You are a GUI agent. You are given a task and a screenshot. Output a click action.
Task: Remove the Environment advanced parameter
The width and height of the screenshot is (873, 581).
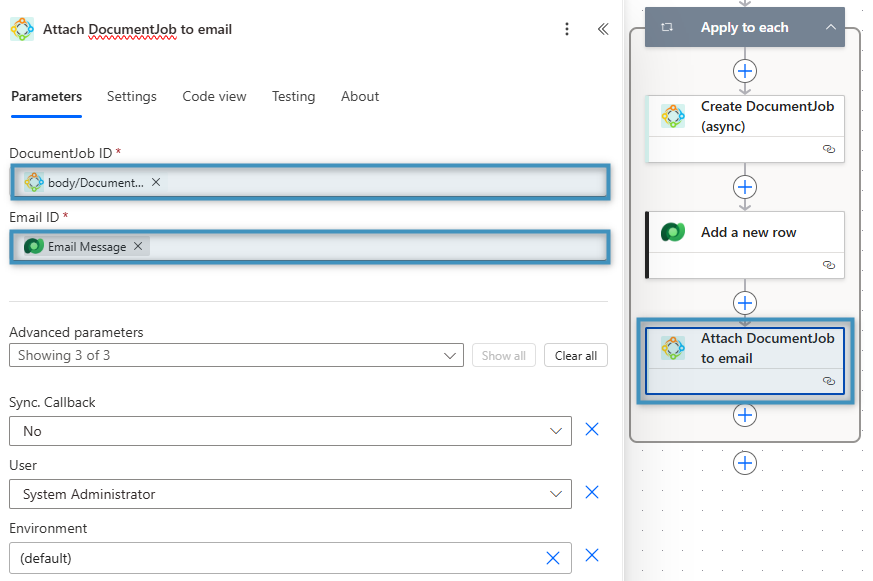click(x=591, y=556)
